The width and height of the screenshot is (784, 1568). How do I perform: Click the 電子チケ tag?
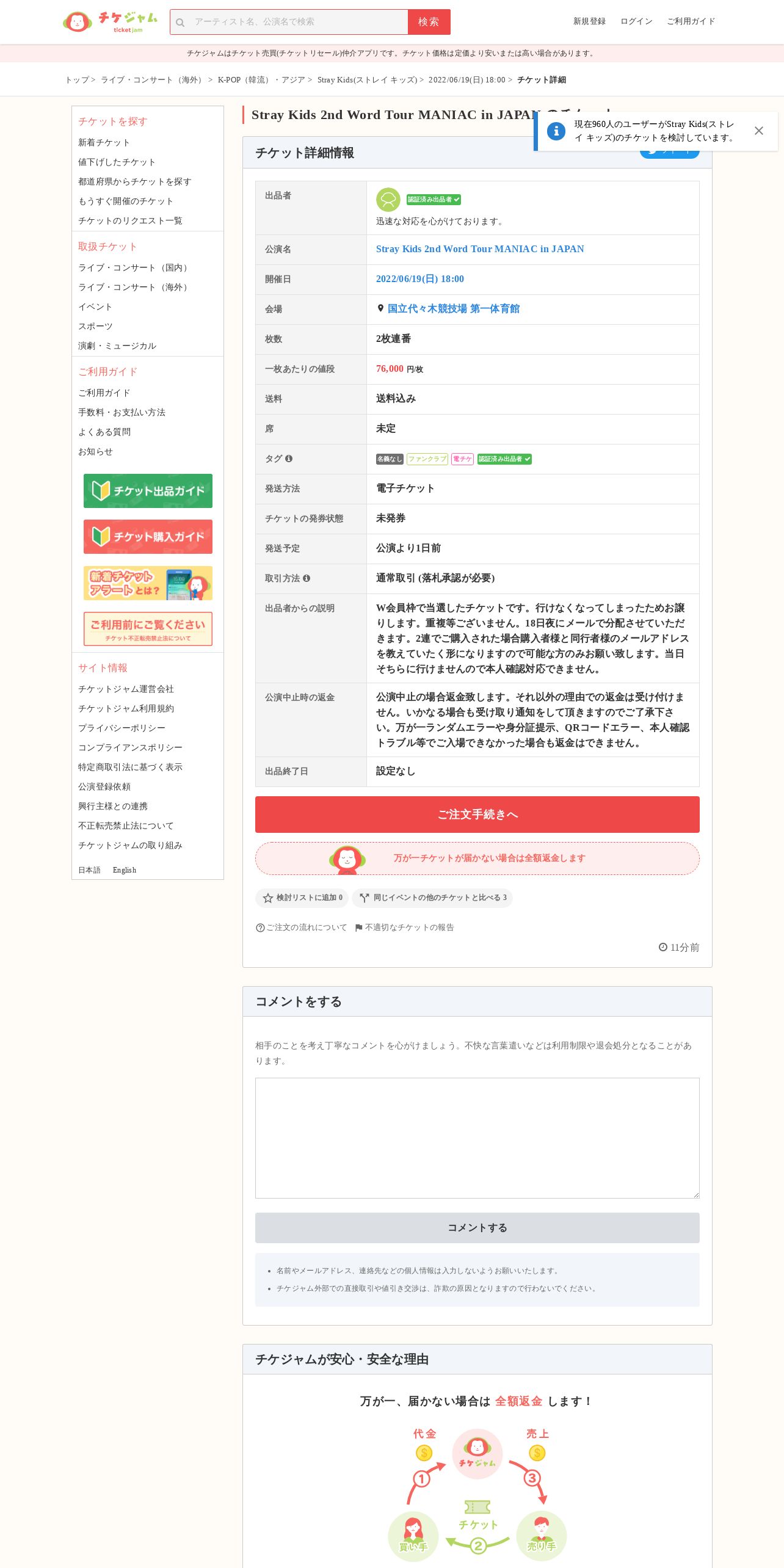462,459
